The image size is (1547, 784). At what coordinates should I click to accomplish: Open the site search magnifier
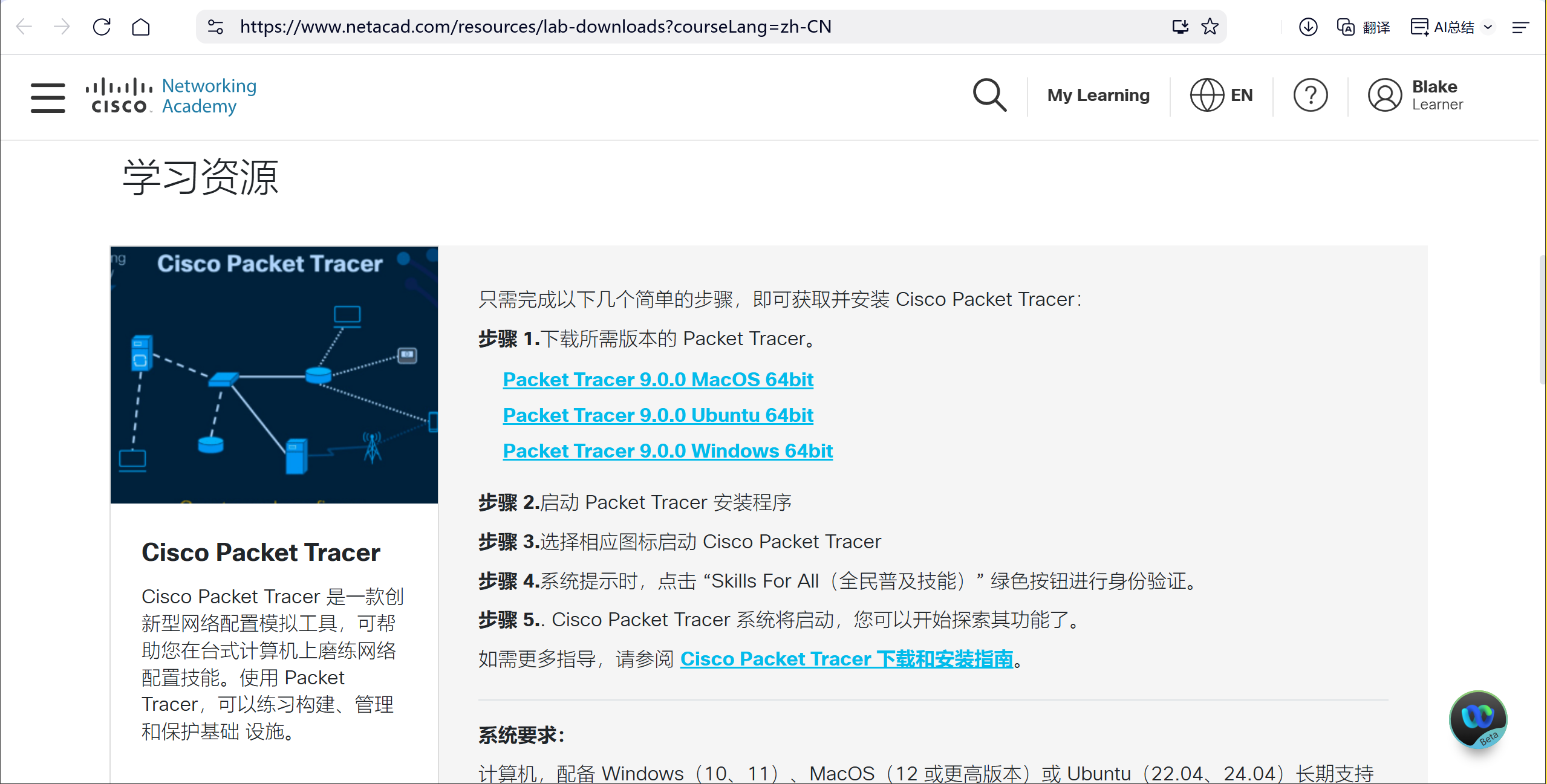(x=990, y=95)
